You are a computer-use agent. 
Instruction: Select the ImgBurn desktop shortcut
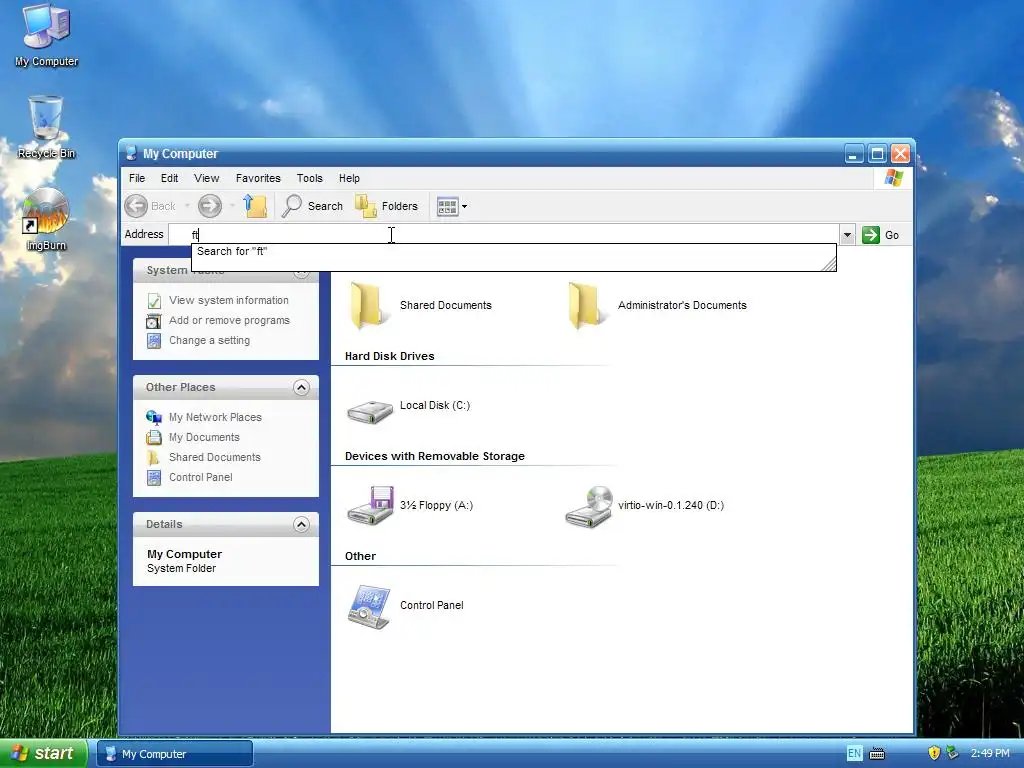46,220
